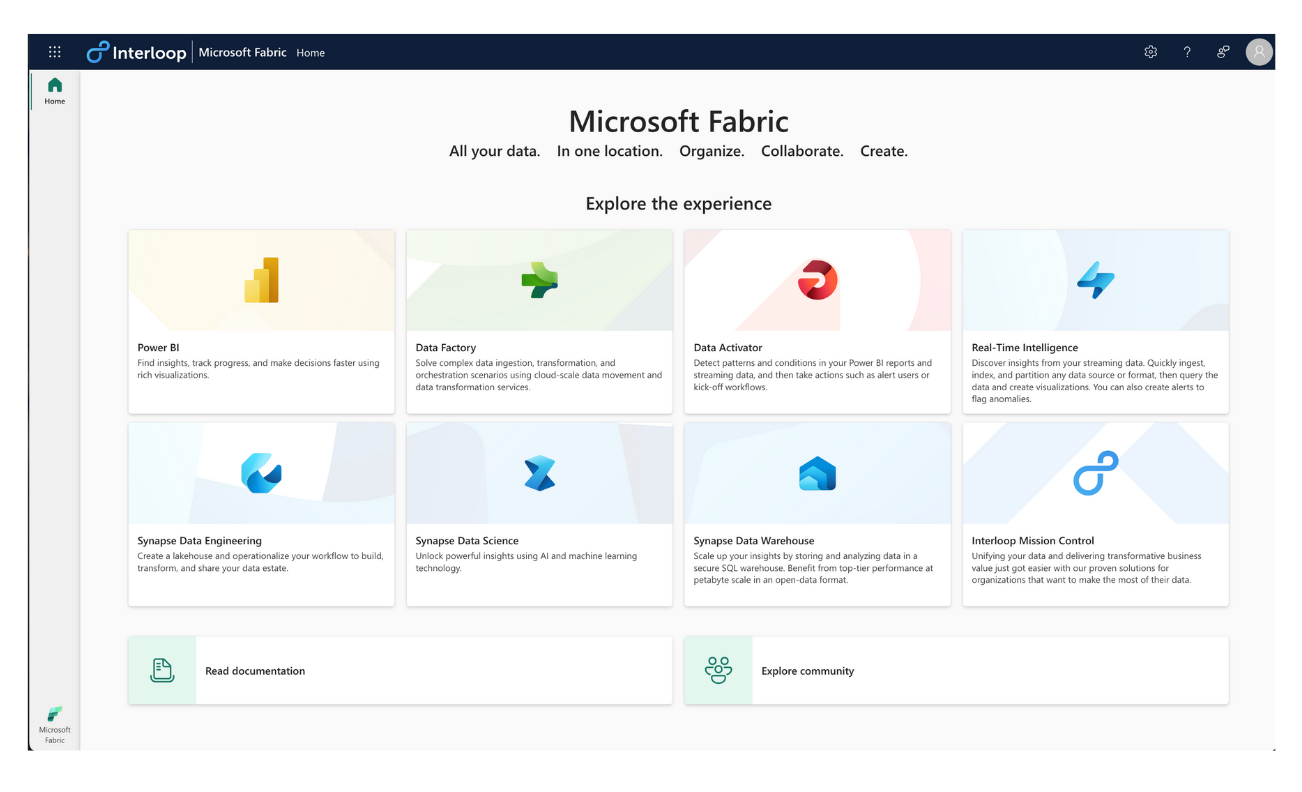The width and height of the screenshot is (1302, 792).
Task: Click the help question mark icon
Action: click(1187, 52)
